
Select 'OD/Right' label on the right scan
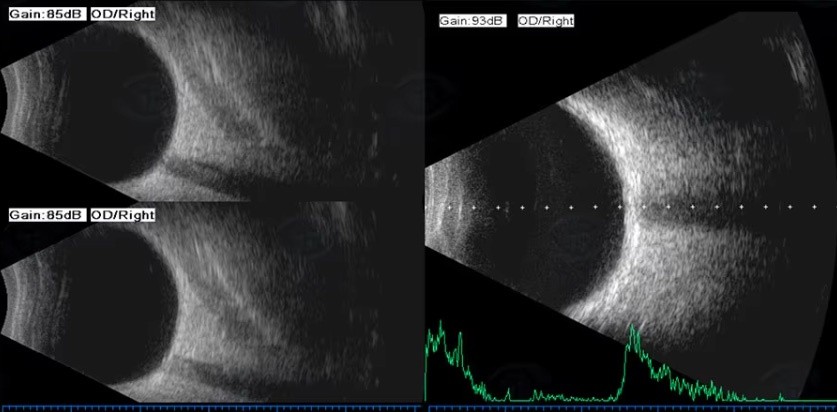pos(546,21)
